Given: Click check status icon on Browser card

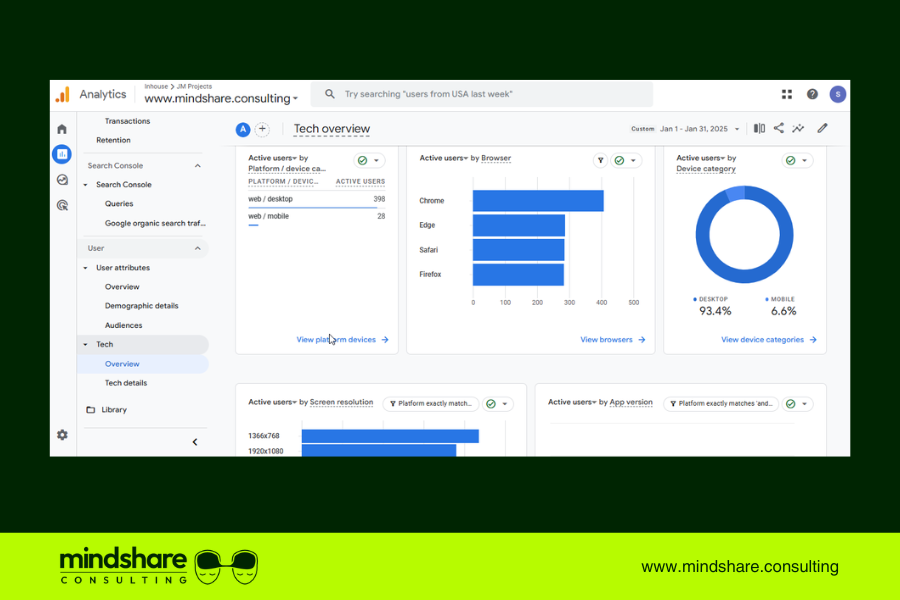Looking at the screenshot, I should (619, 160).
